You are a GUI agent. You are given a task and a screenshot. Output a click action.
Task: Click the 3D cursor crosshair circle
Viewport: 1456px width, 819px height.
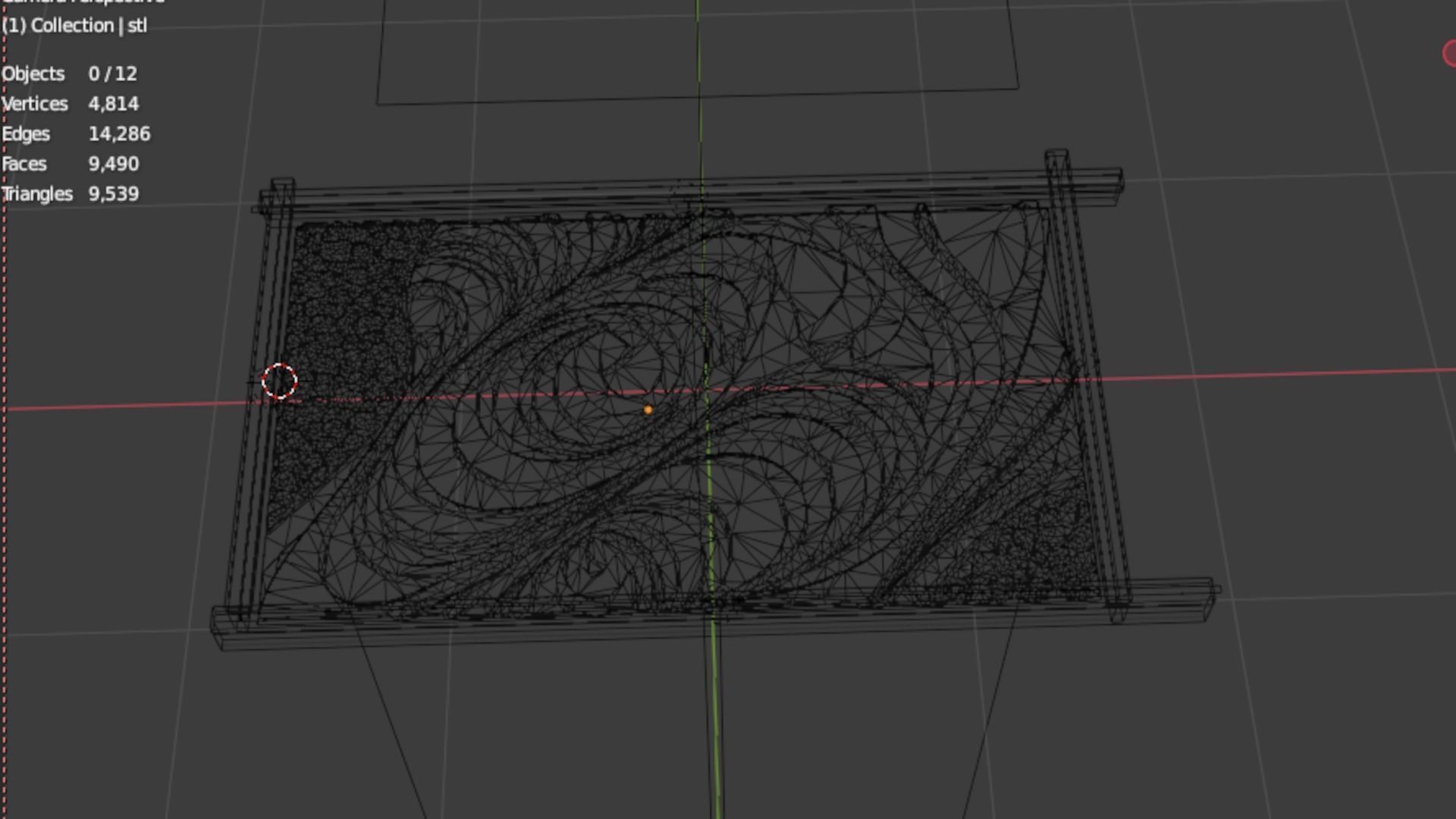(279, 381)
